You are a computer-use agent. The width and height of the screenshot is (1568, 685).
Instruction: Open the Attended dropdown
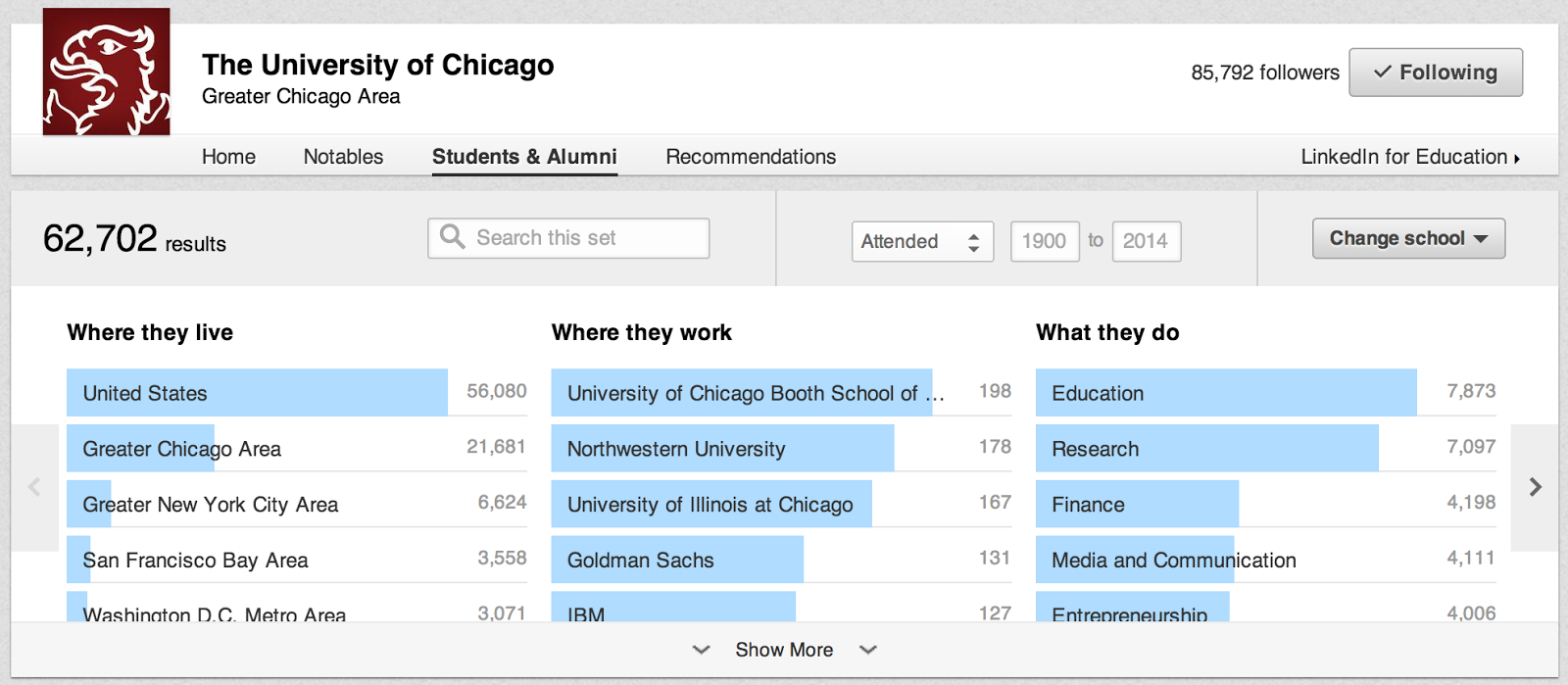pyautogui.click(x=921, y=241)
